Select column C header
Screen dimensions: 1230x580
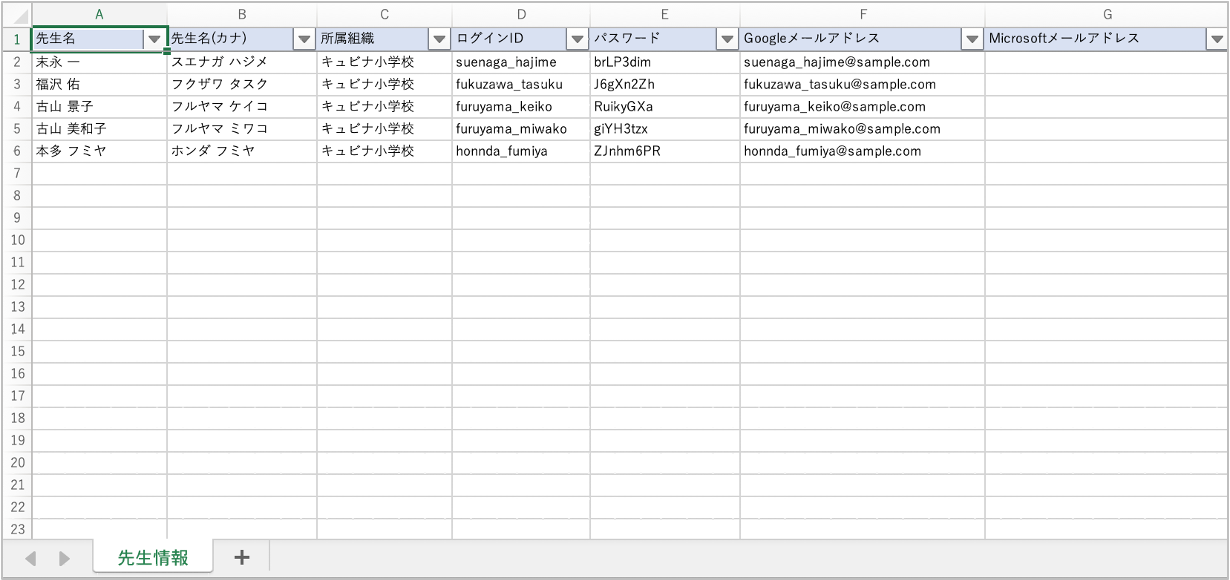[x=384, y=14]
